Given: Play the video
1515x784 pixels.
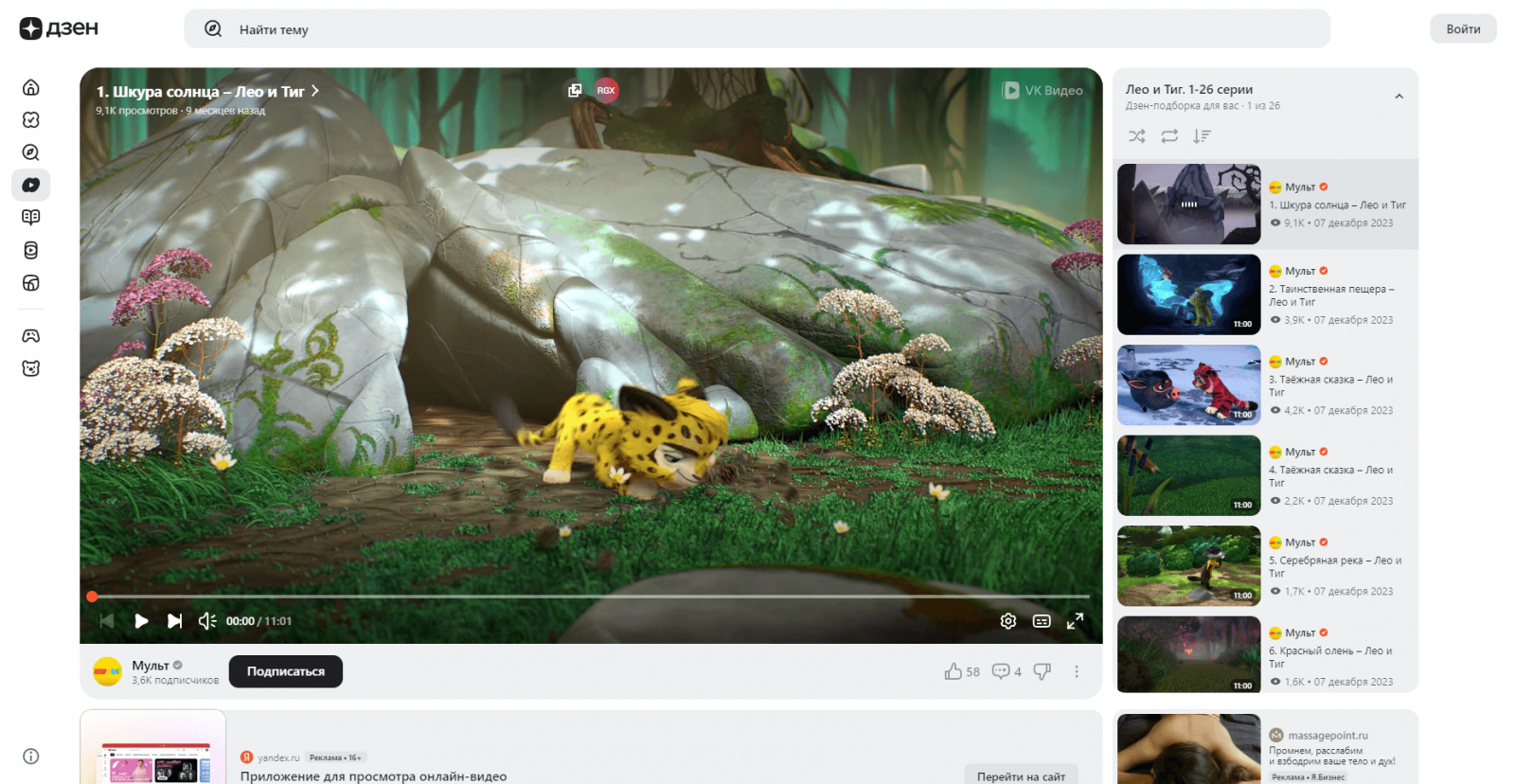Looking at the screenshot, I should coord(141,621).
